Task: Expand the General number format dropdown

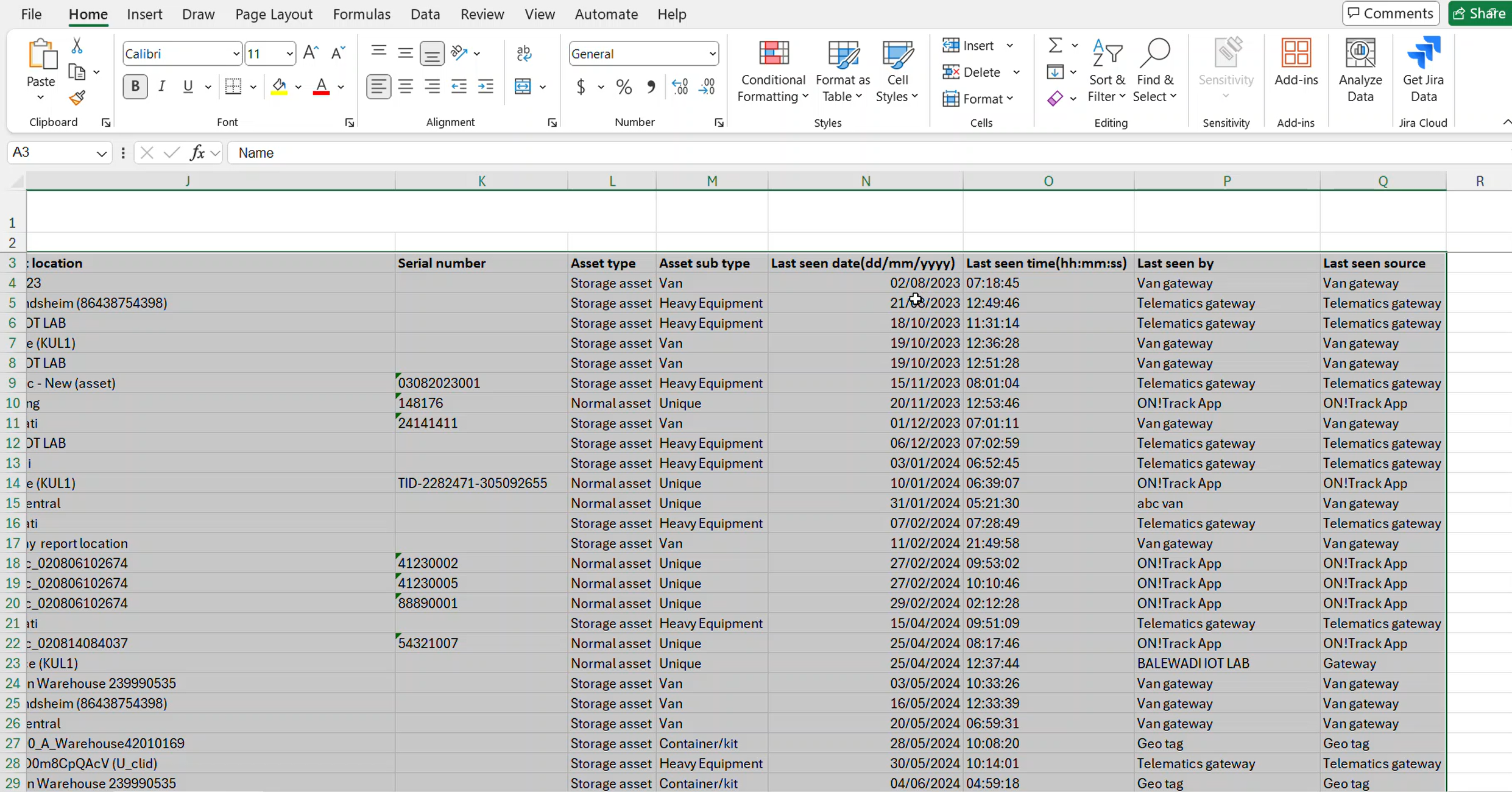Action: [x=712, y=54]
